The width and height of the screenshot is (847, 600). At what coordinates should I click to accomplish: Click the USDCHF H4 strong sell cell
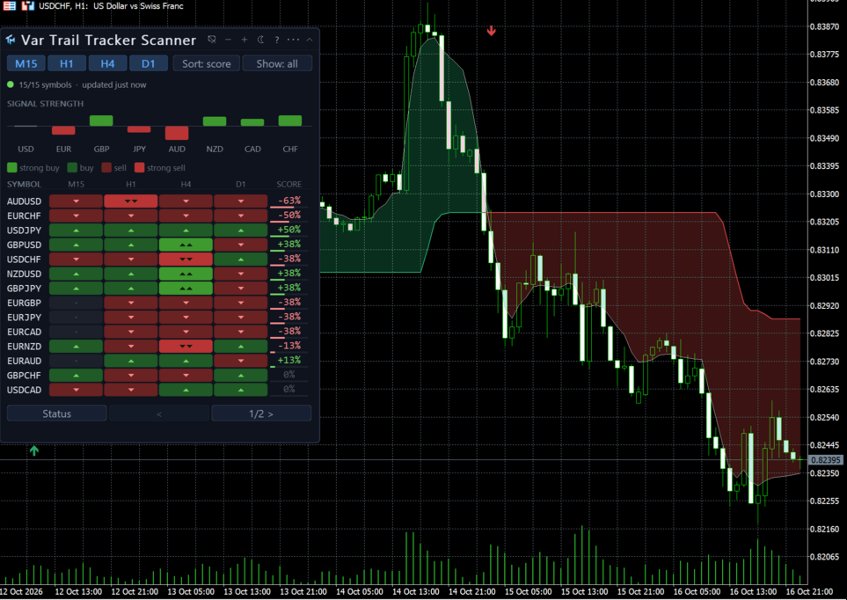(186, 259)
